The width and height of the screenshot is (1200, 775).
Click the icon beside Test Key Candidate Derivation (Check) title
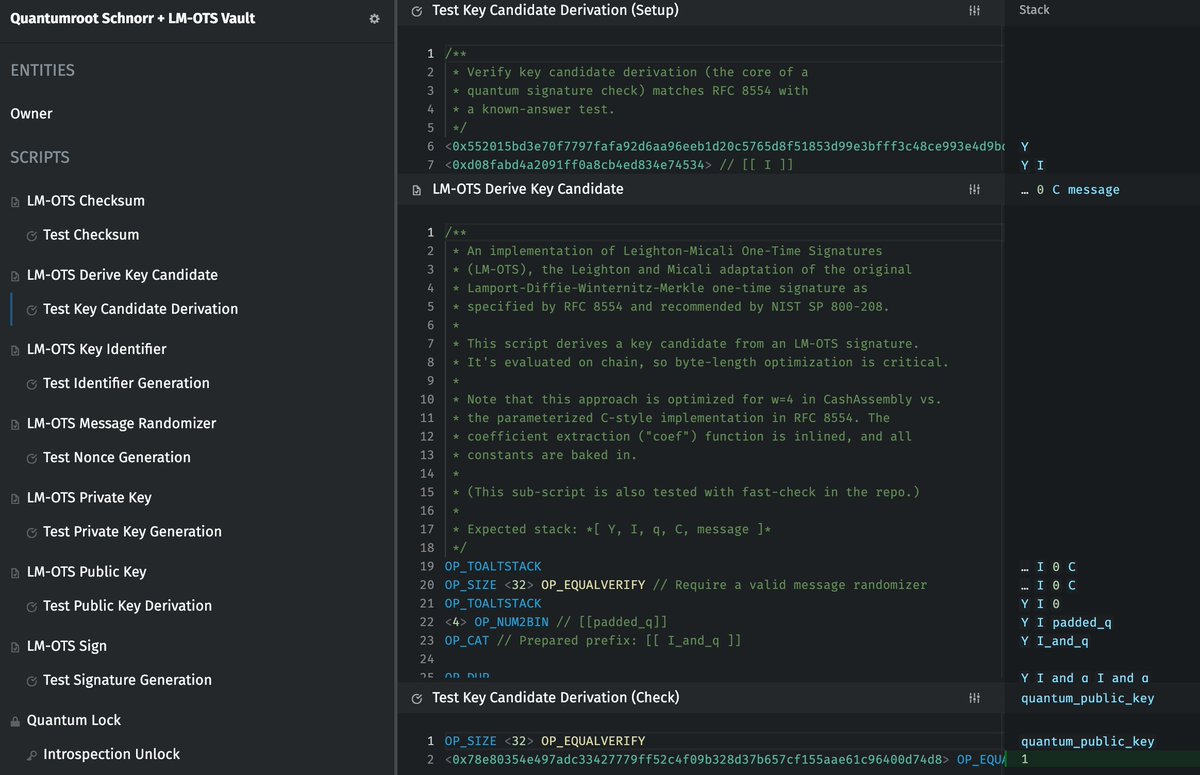coord(417,697)
